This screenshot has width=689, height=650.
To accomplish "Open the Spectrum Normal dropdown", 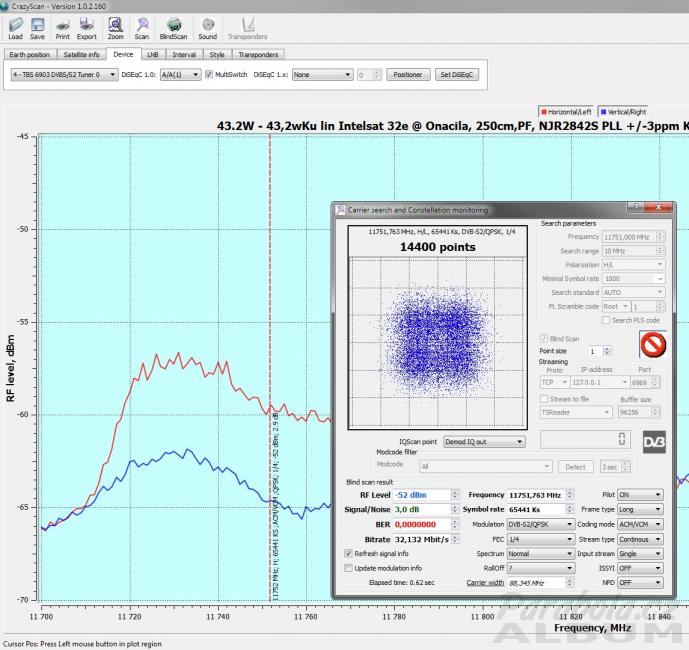I will (x=540, y=553).
